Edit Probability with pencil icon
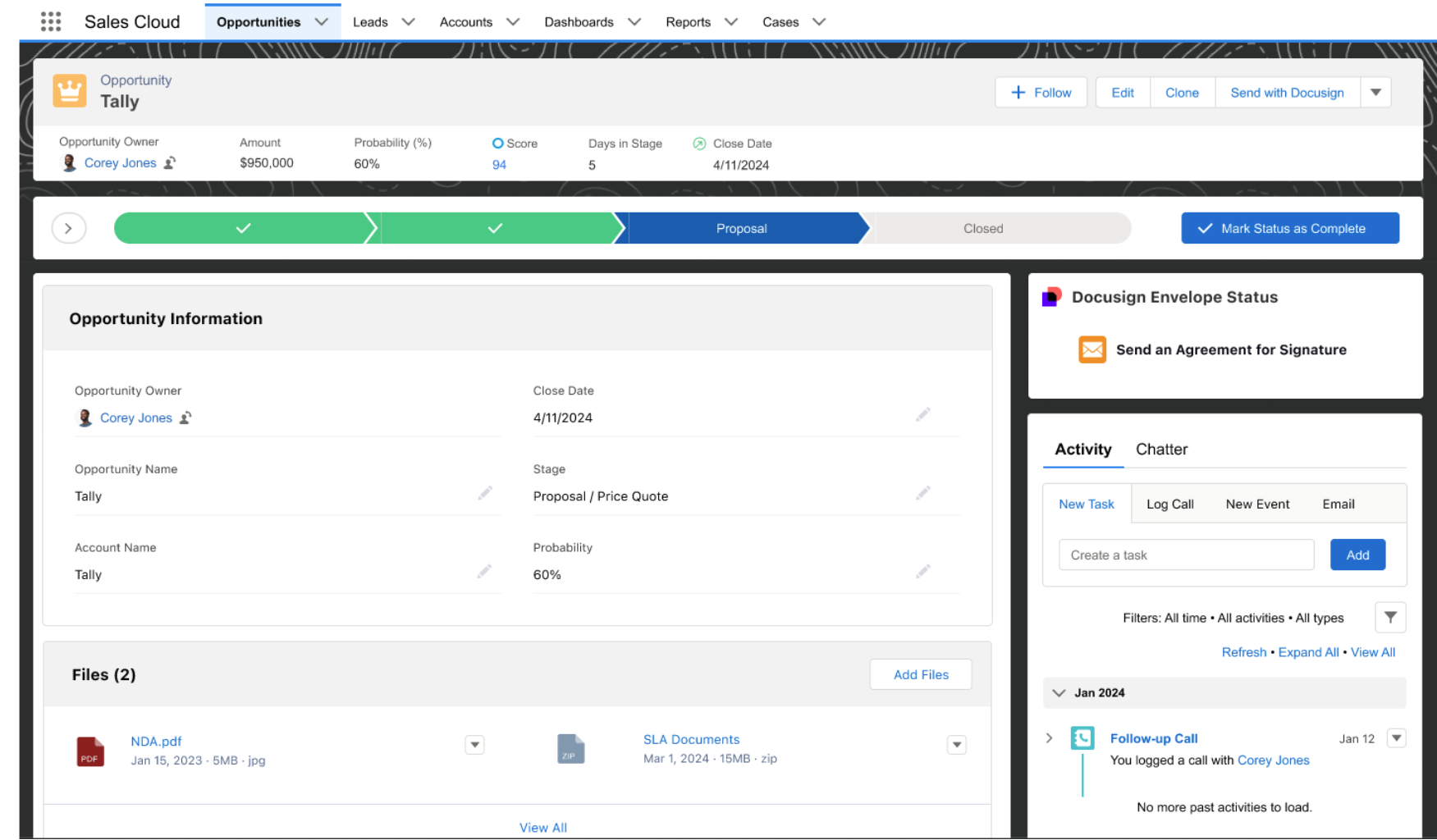Screen dimensions: 1437x840 pyautogui.click(x=923, y=571)
